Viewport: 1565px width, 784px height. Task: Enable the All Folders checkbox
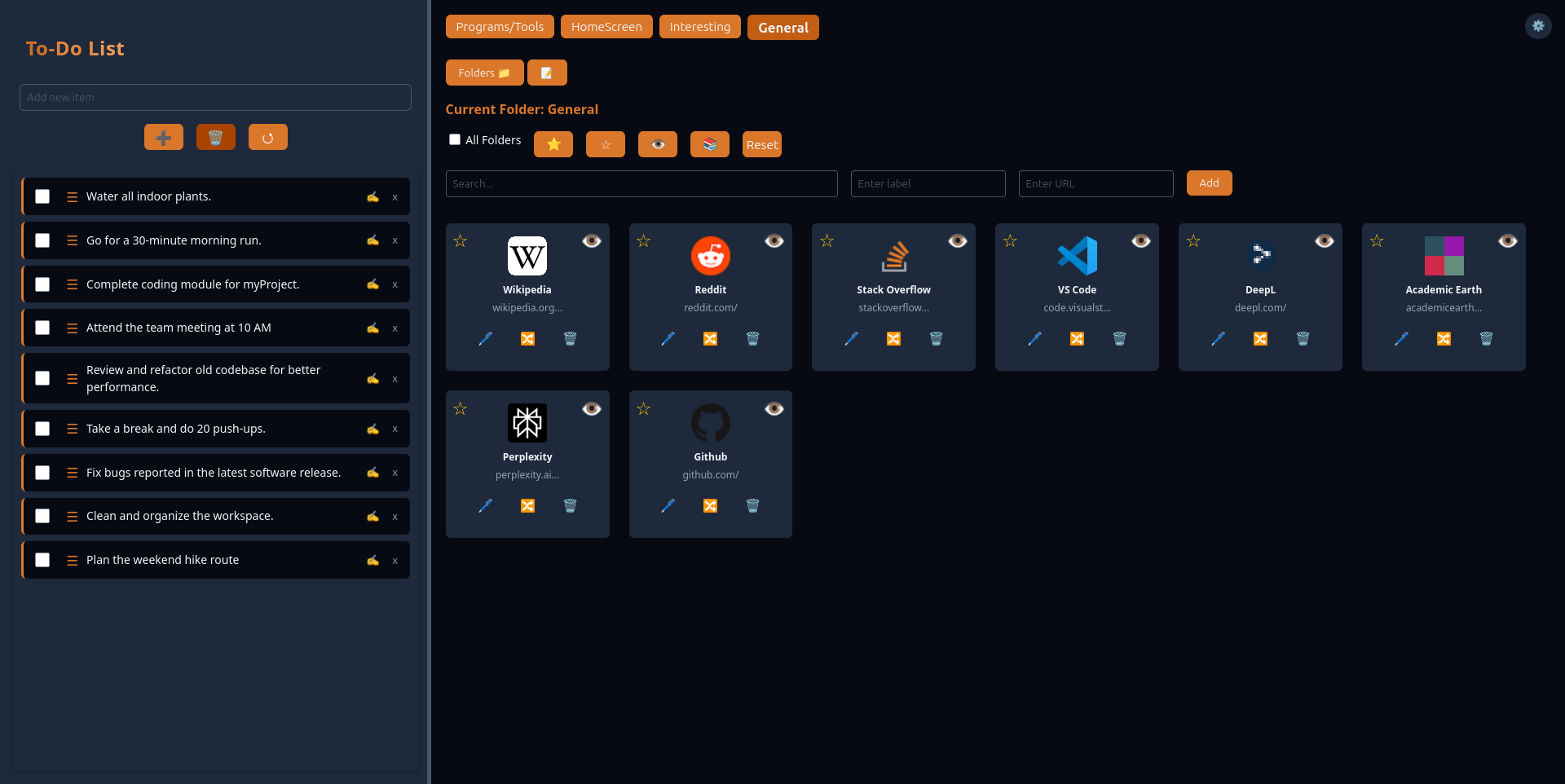(x=455, y=139)
